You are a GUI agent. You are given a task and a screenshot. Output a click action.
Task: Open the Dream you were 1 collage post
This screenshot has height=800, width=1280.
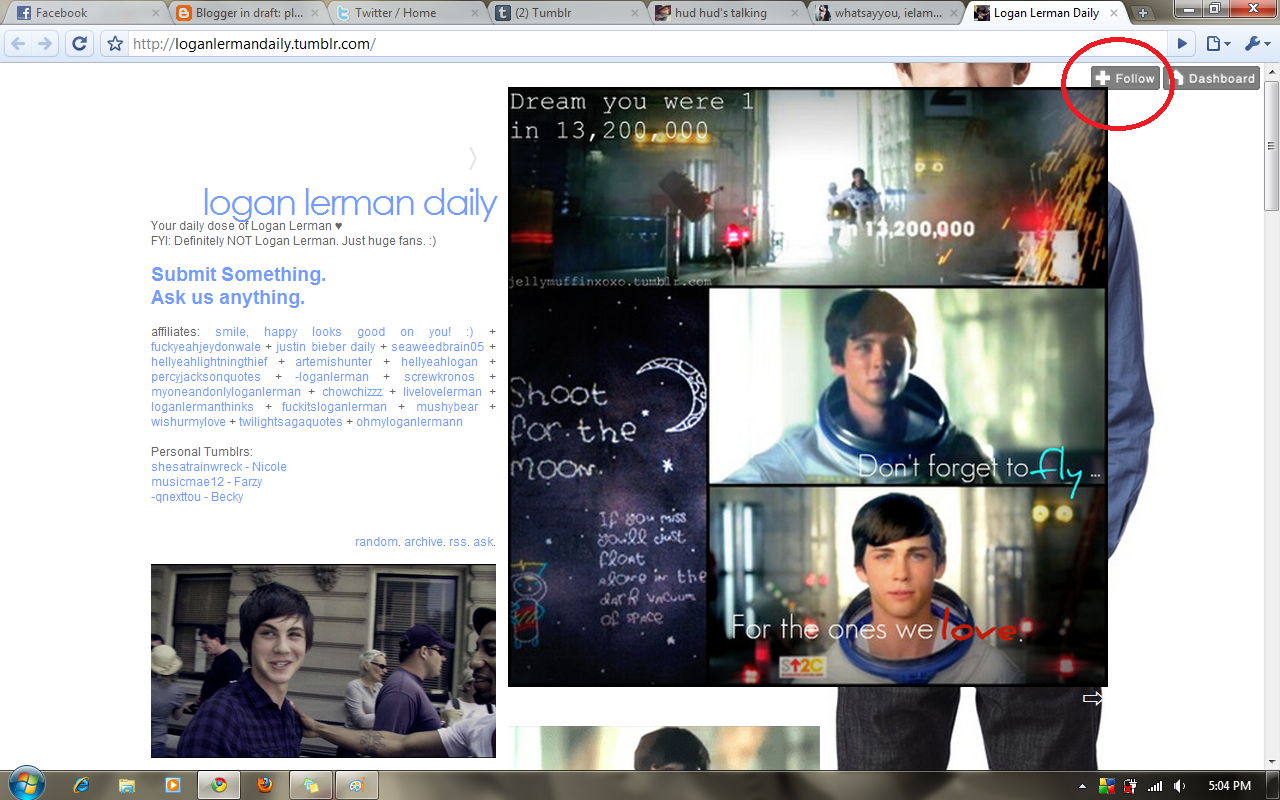(x=808, y=387)
